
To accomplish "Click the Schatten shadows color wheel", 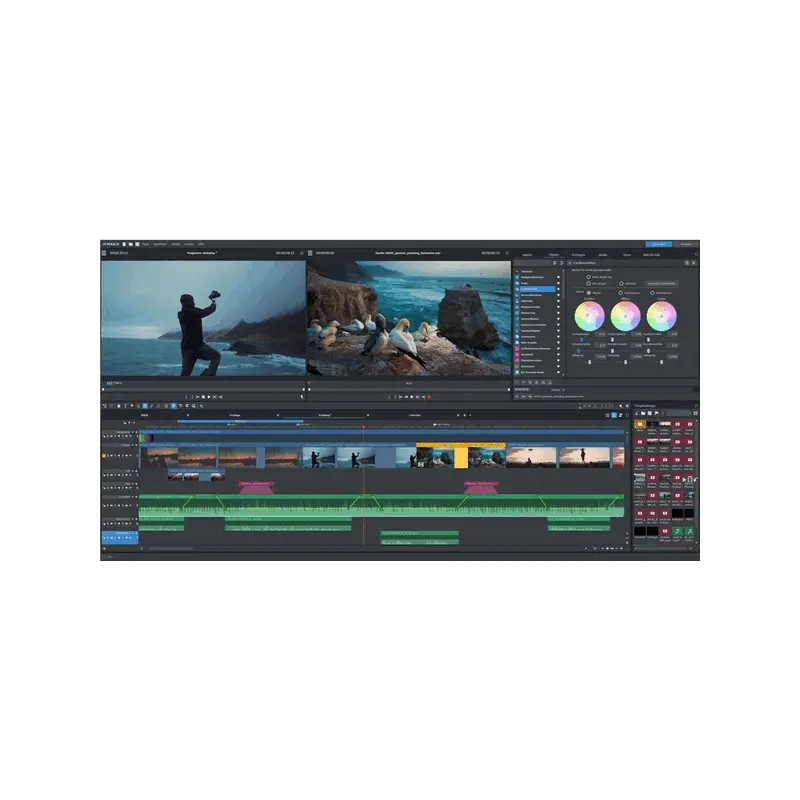I will (590, 316).
